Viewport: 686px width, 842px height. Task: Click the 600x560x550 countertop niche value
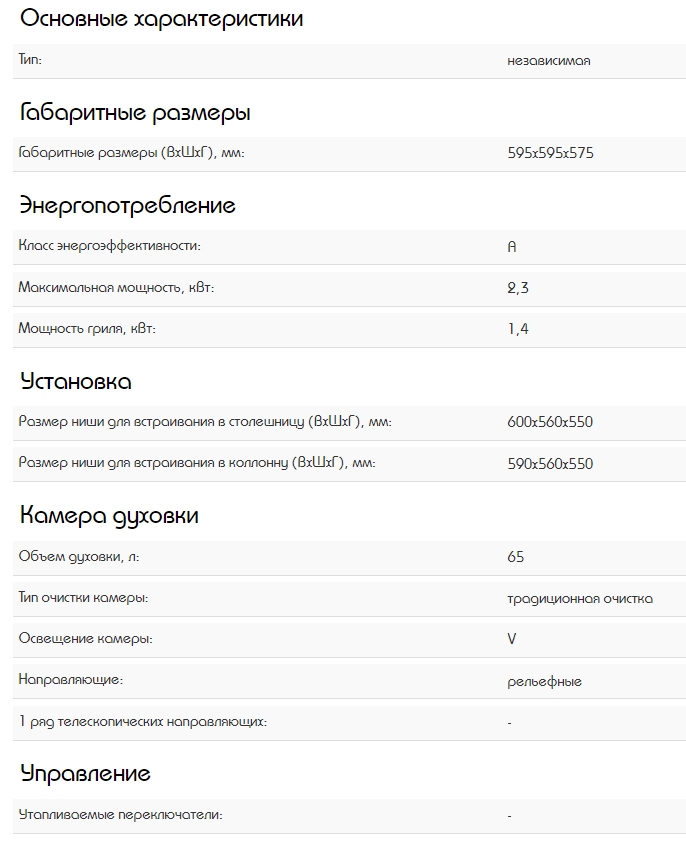click(550, 422)
